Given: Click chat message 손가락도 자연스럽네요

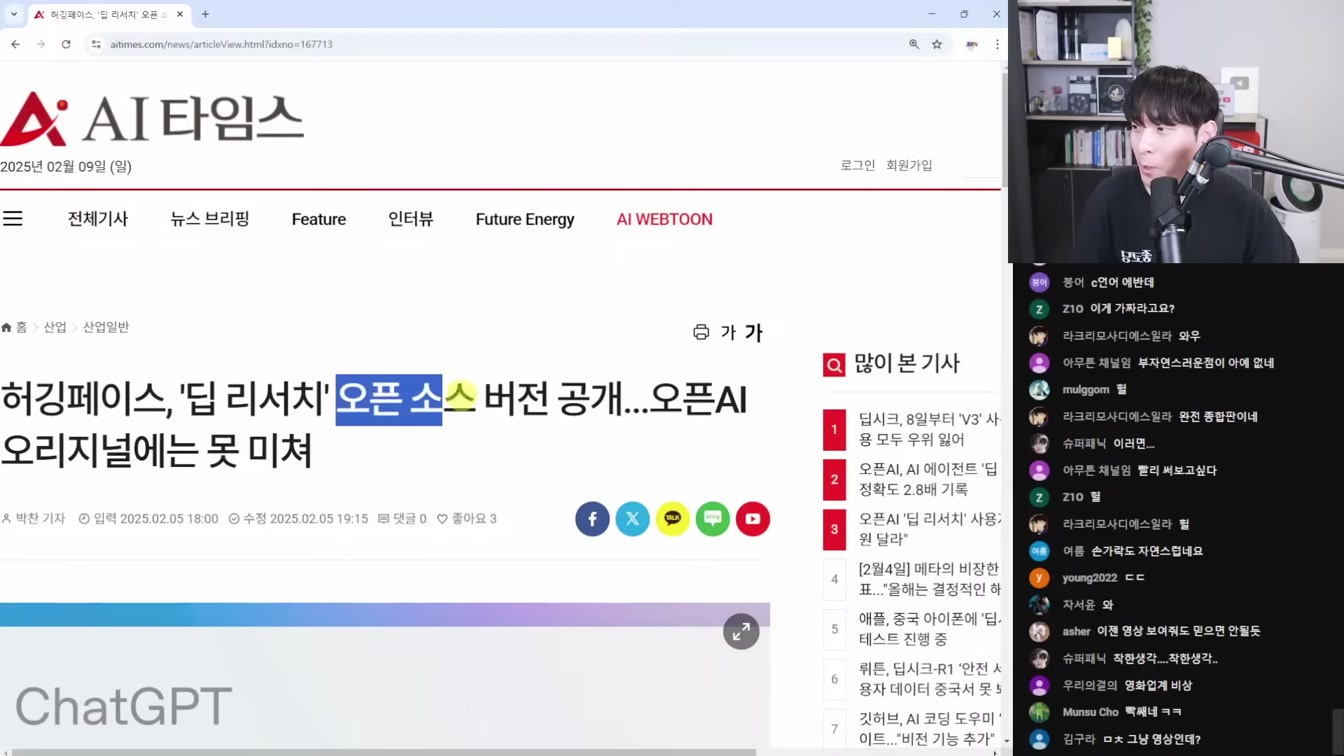Looking at the screenshot, I should pyautogui.click(x=1147, y=551).
